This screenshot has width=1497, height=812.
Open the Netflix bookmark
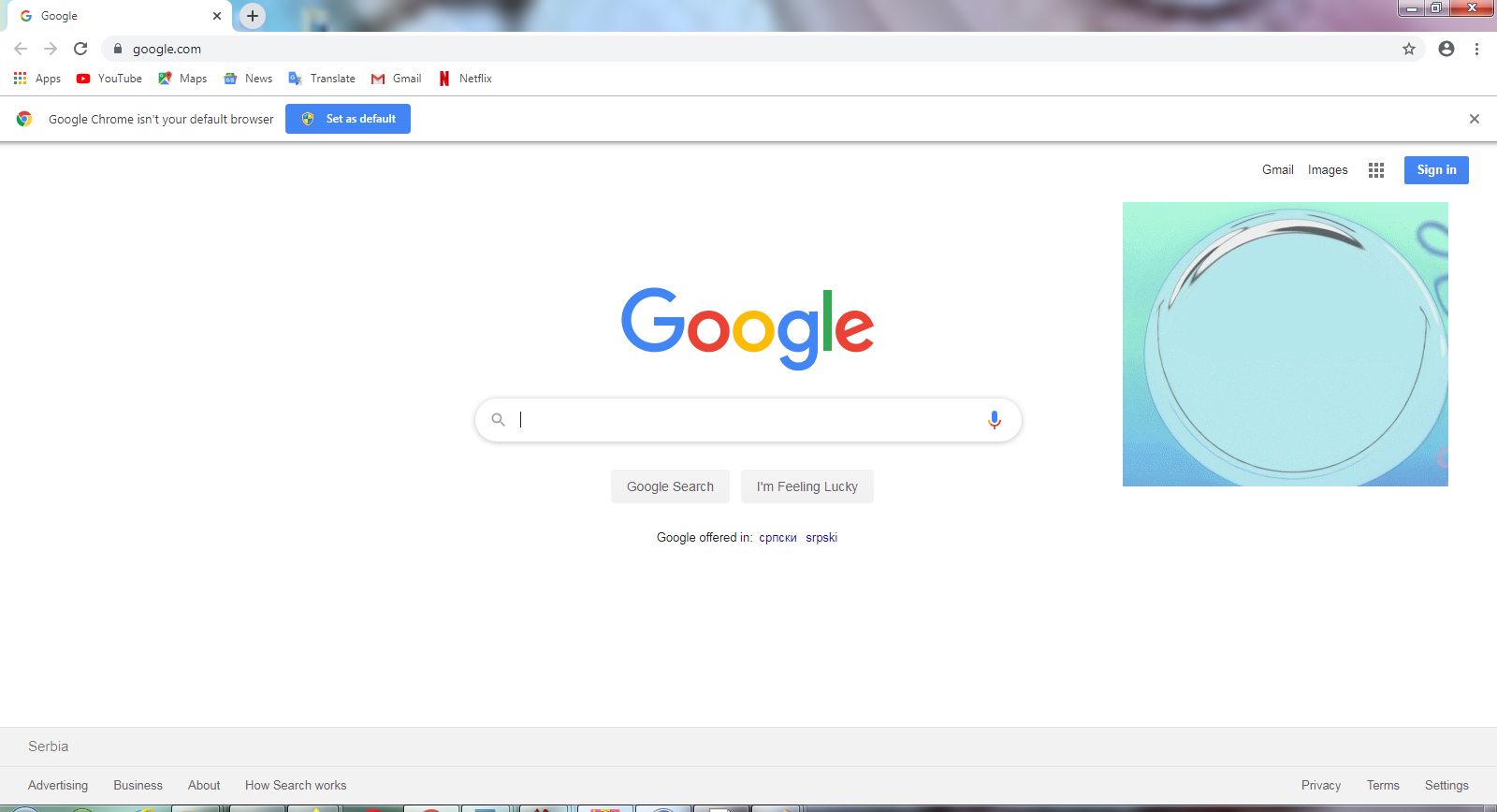[465, 79]
